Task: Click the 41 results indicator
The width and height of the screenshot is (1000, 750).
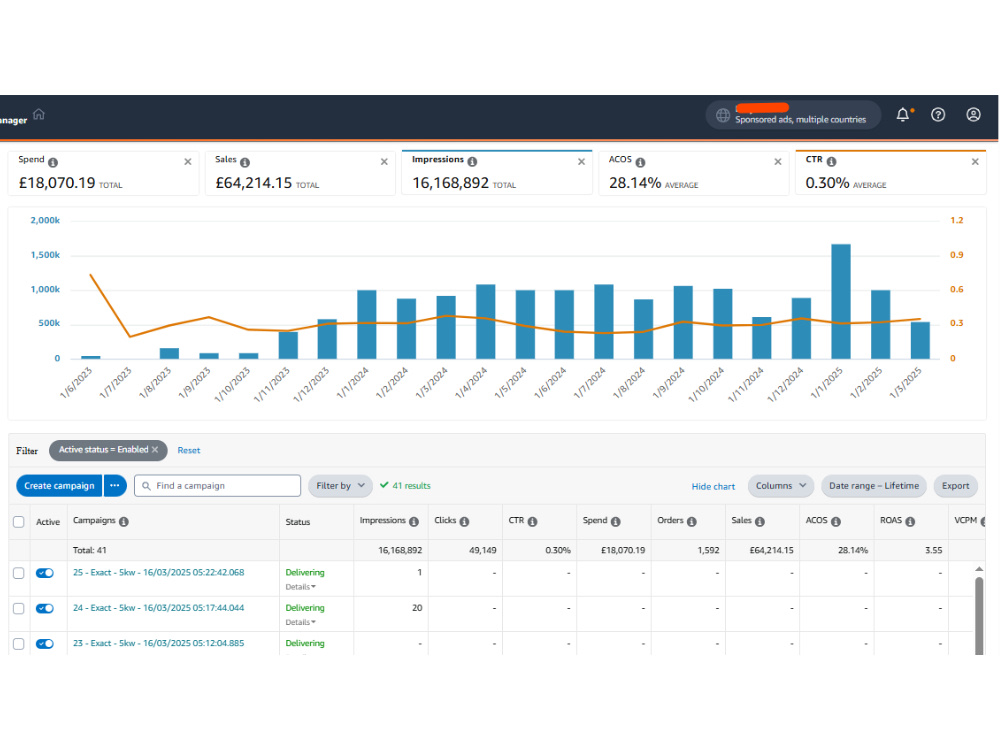Action: (x=405, y=485)
